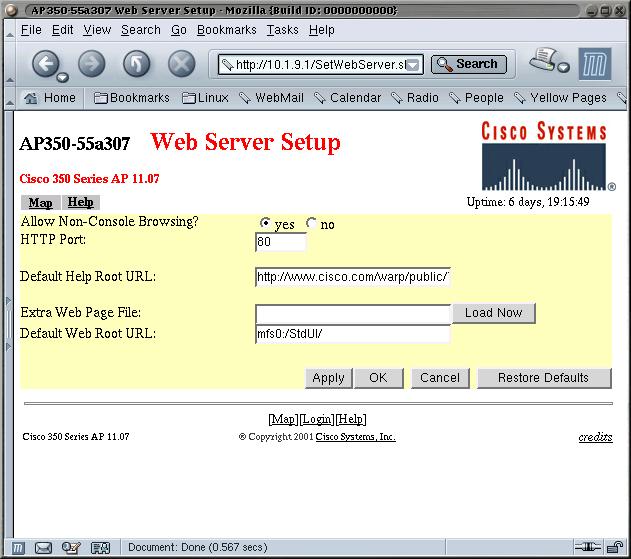Viewport: 631px width, 559px height.
Task: Open Composer from the status bar icon
Action: 71,547
